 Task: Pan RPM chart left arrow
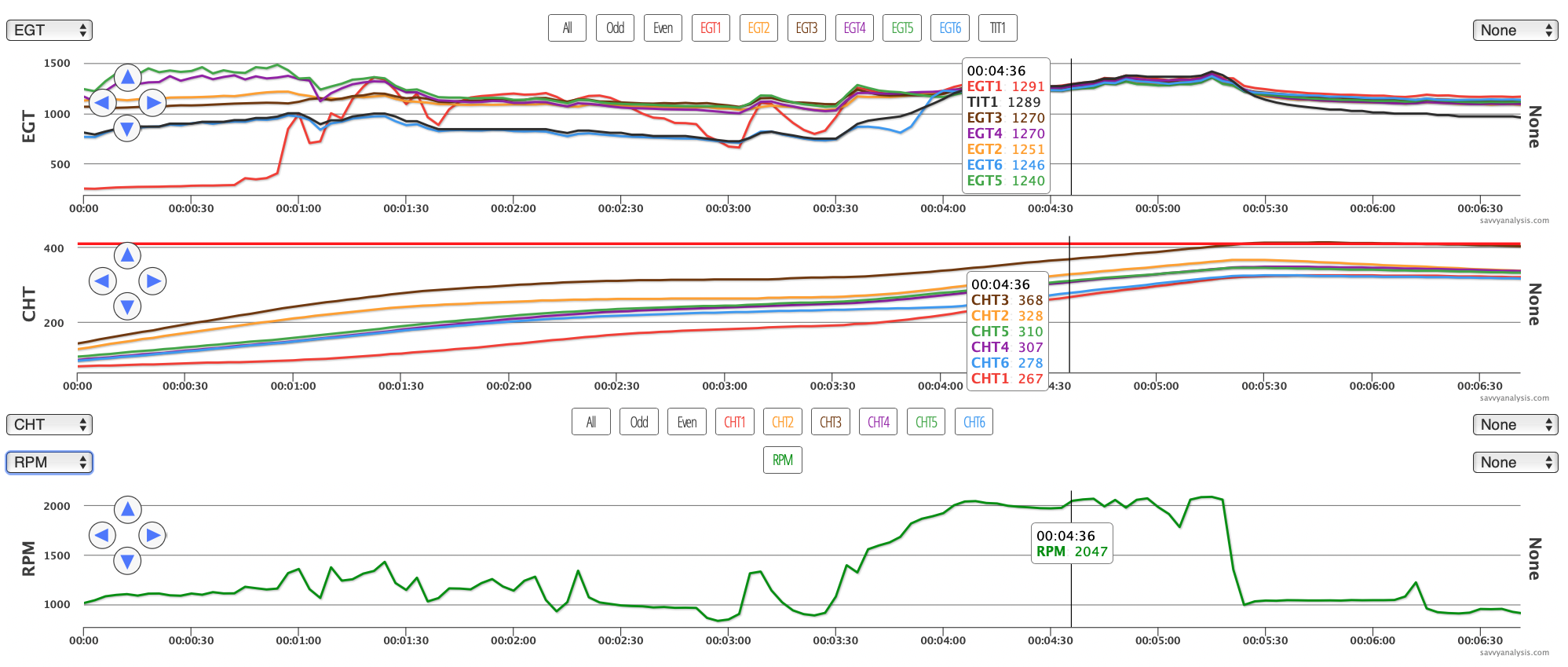click(x=102, y=536)
